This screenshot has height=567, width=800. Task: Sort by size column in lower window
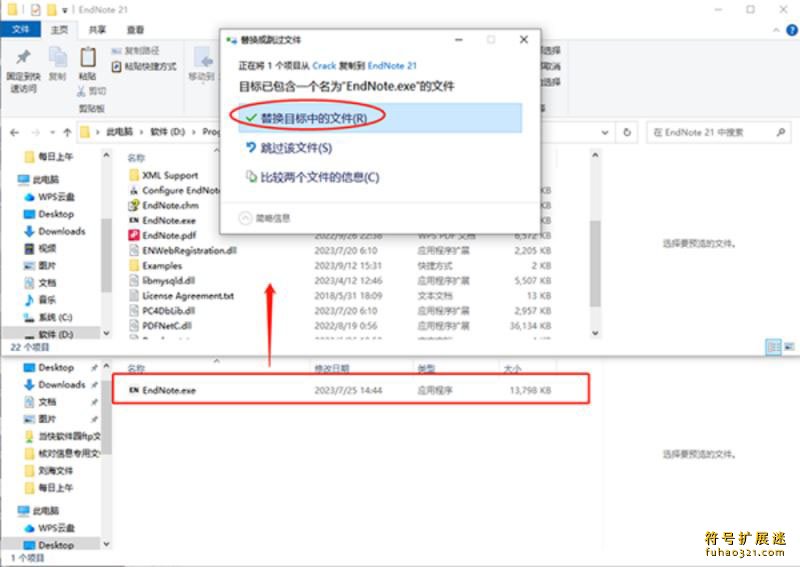(x=513, y=368)
